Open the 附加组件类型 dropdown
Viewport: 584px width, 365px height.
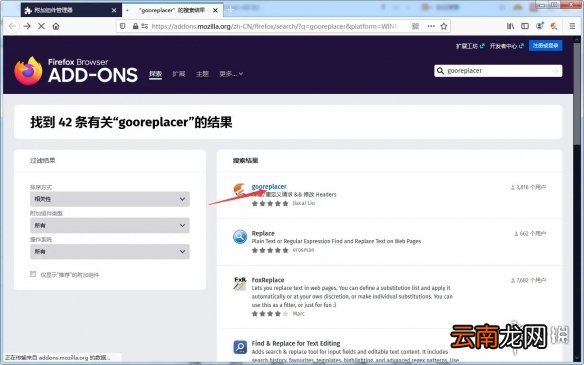[110, 225]
